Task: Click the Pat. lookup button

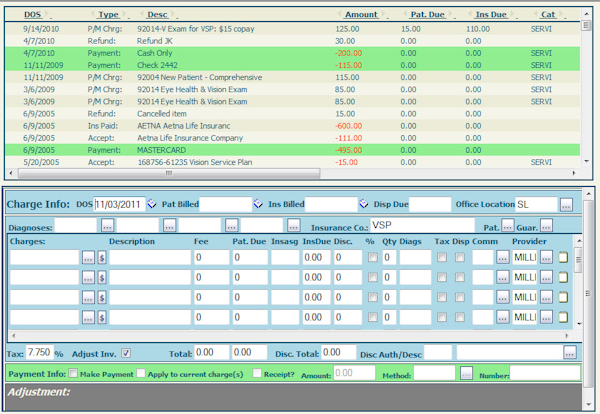Action: [x=508, y=225]
